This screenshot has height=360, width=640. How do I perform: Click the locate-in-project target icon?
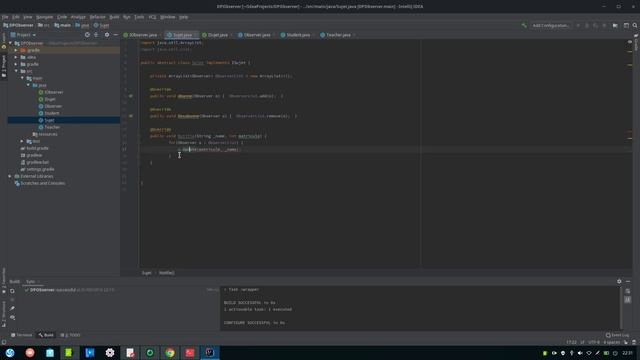(87, 35)
